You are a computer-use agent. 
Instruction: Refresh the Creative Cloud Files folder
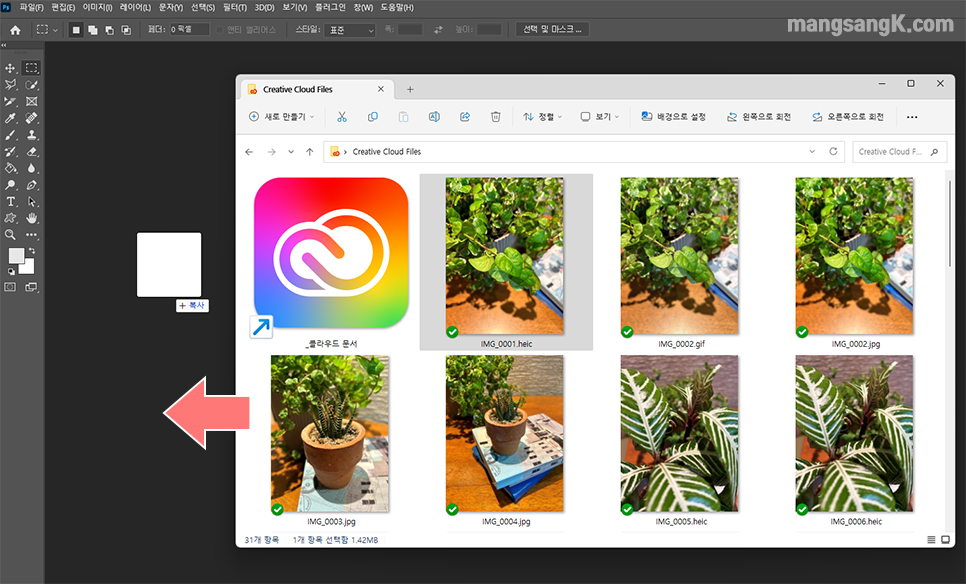[x=833, y=152]
